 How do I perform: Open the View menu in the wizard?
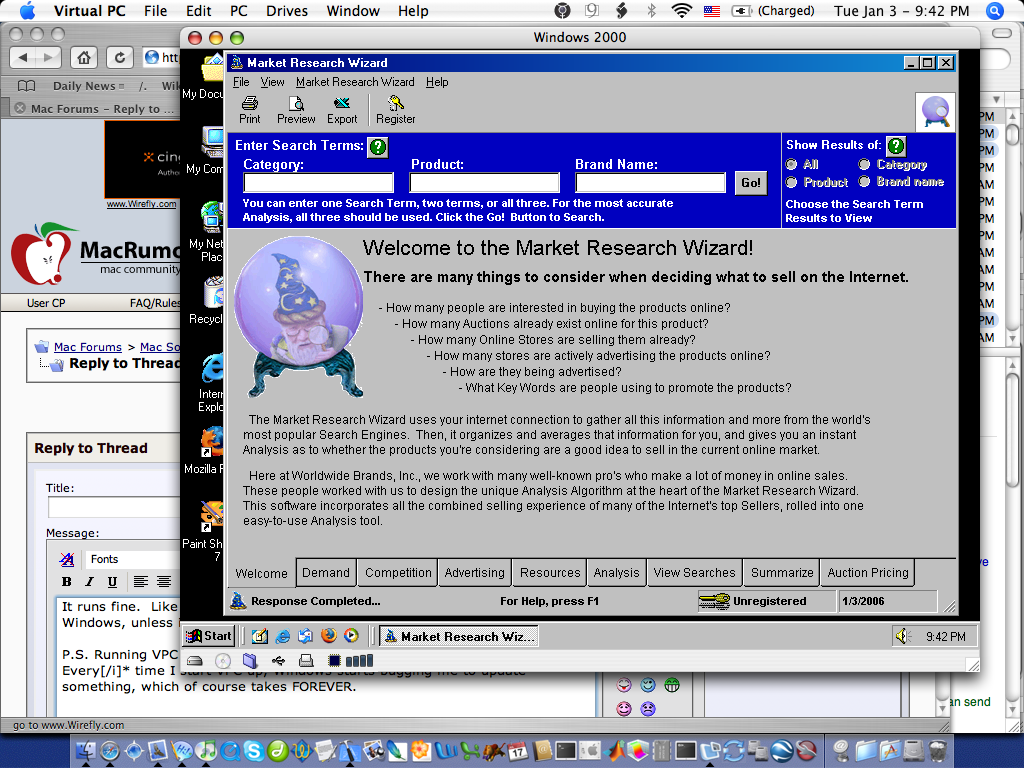point(272,82)
